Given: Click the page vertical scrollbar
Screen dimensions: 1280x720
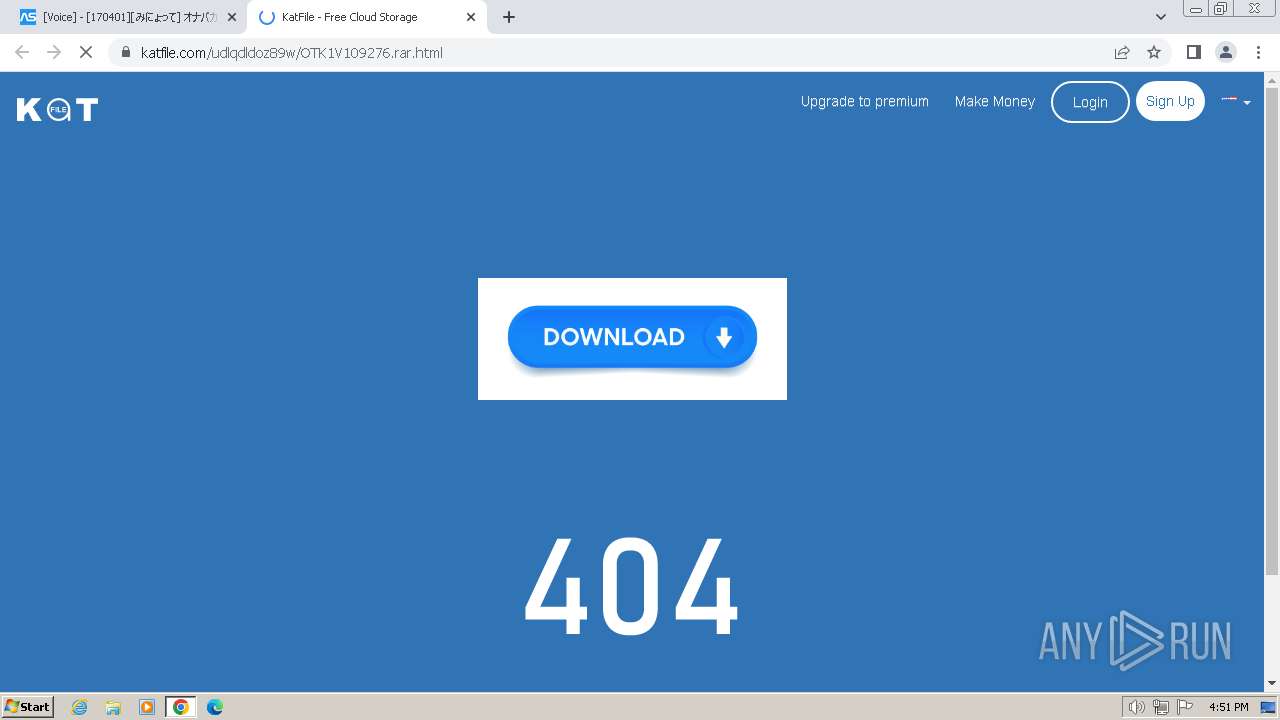Looking at the screenshot, I should pos(1272,330).
